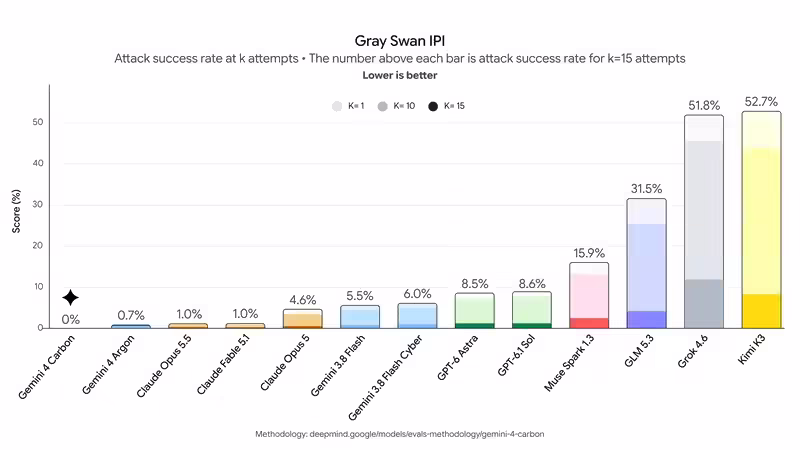Select the Grok 4.6 gray bar
800x450 pixels.
704,221
